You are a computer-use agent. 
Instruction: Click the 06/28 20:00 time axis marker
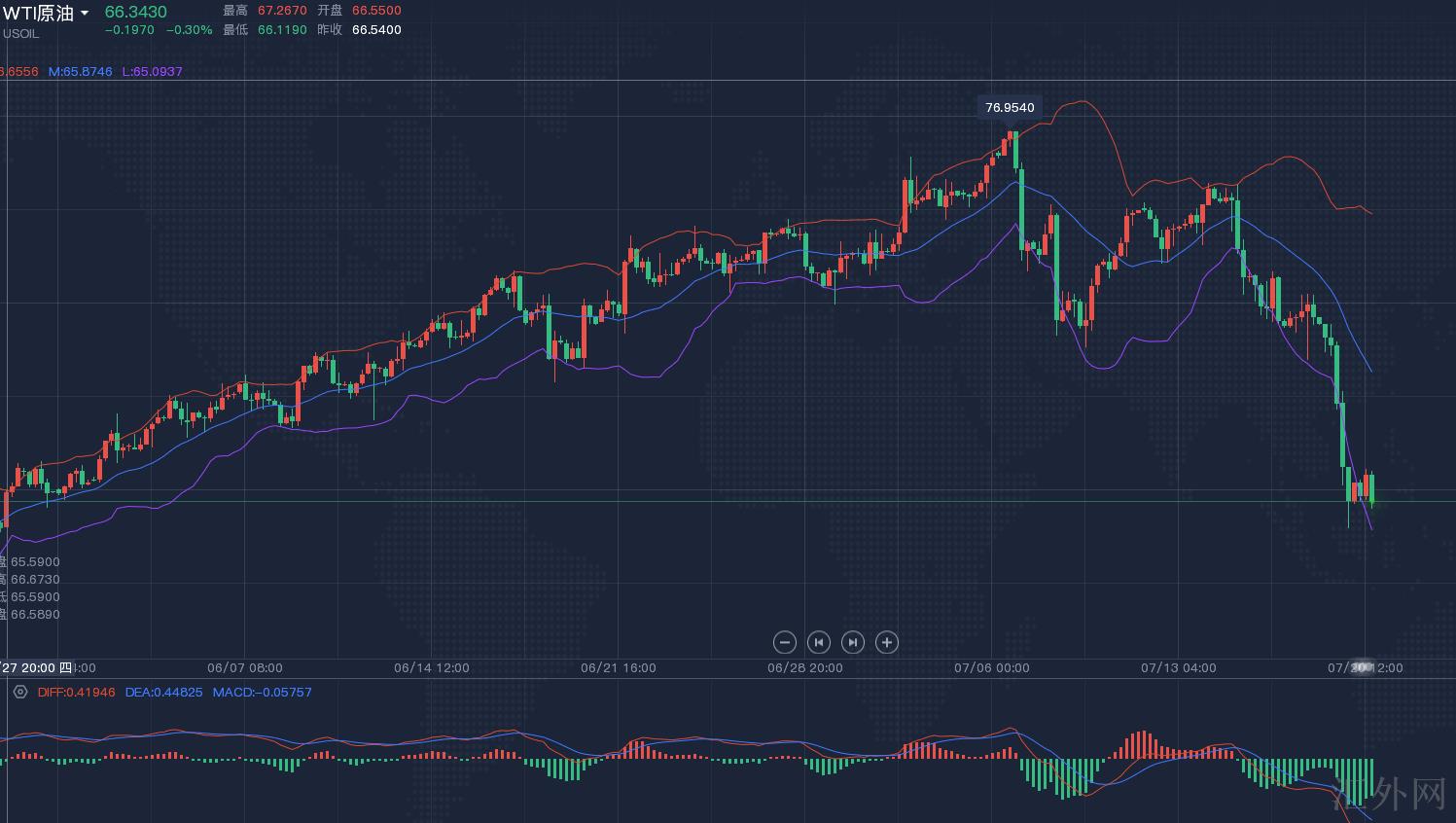coord(804,667)
